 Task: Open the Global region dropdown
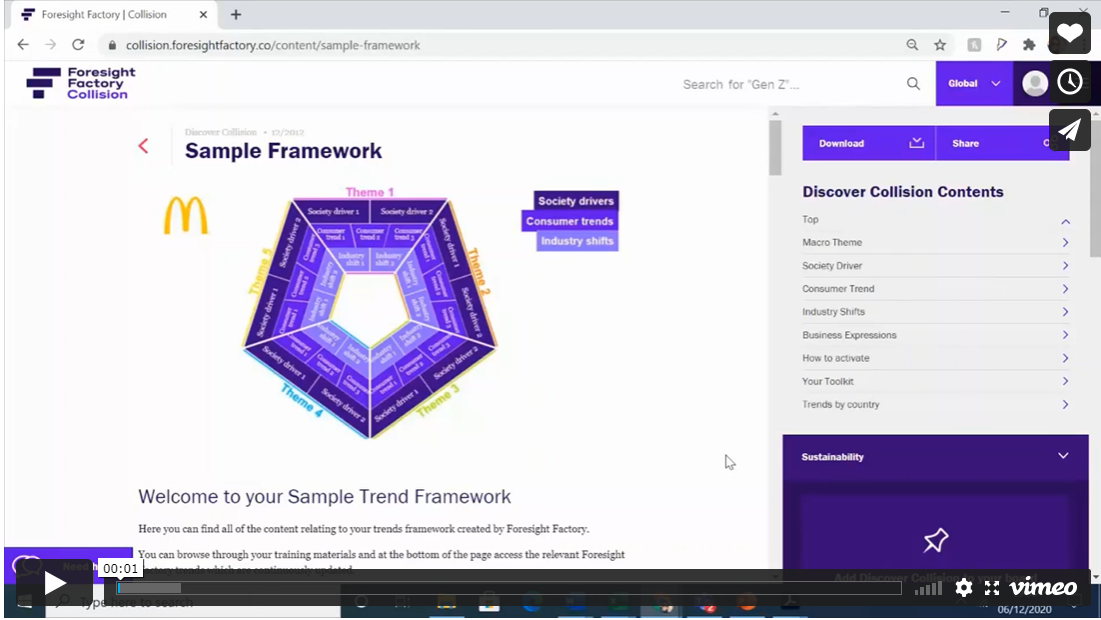pyautogui.click(x=973, y=84)
